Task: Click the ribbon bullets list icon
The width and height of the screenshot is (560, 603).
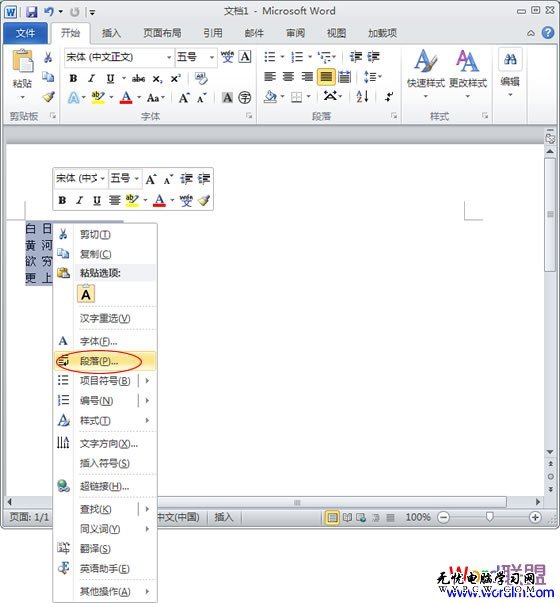Action: [270, 57]
